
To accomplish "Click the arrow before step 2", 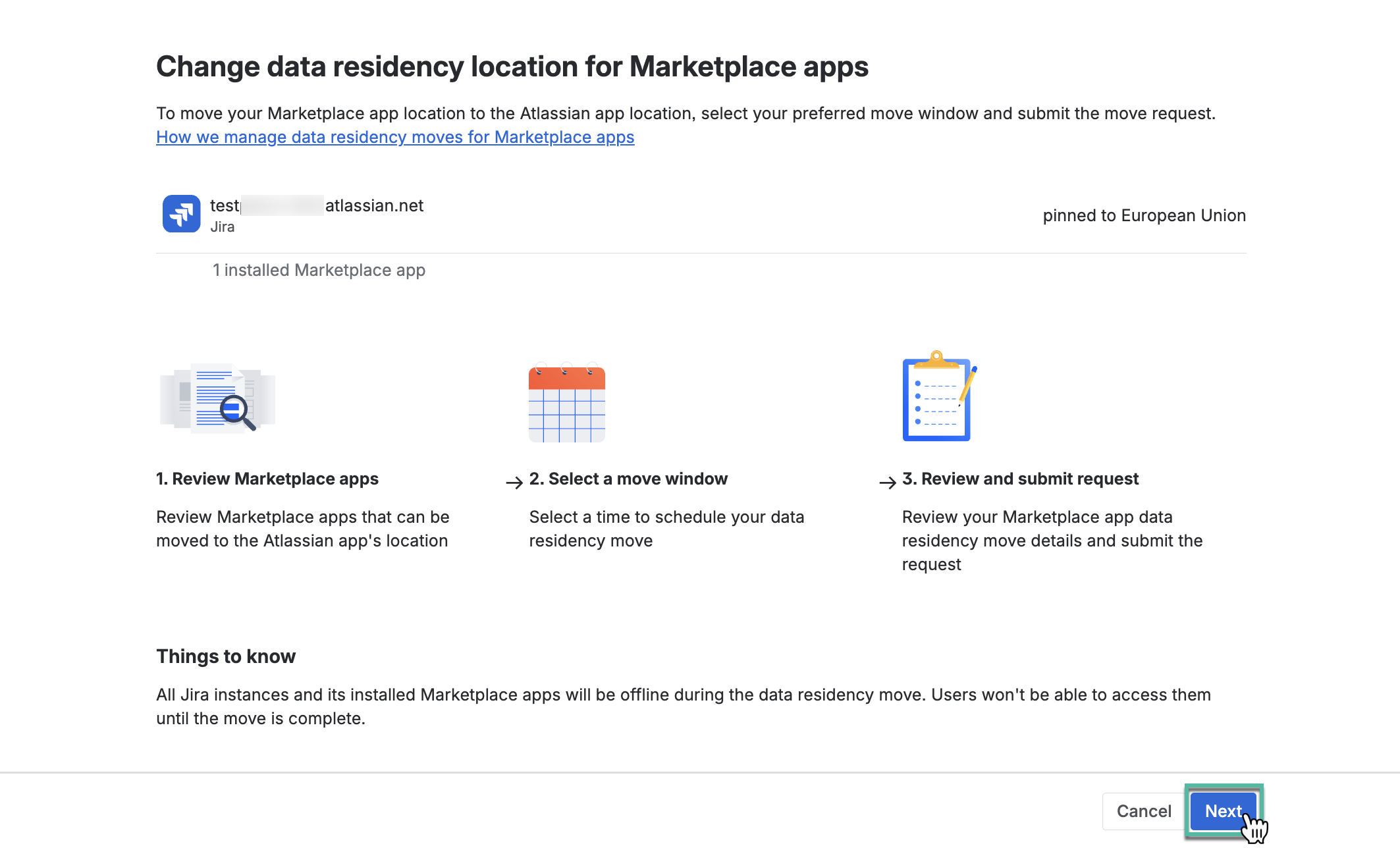I will point(514,483).
